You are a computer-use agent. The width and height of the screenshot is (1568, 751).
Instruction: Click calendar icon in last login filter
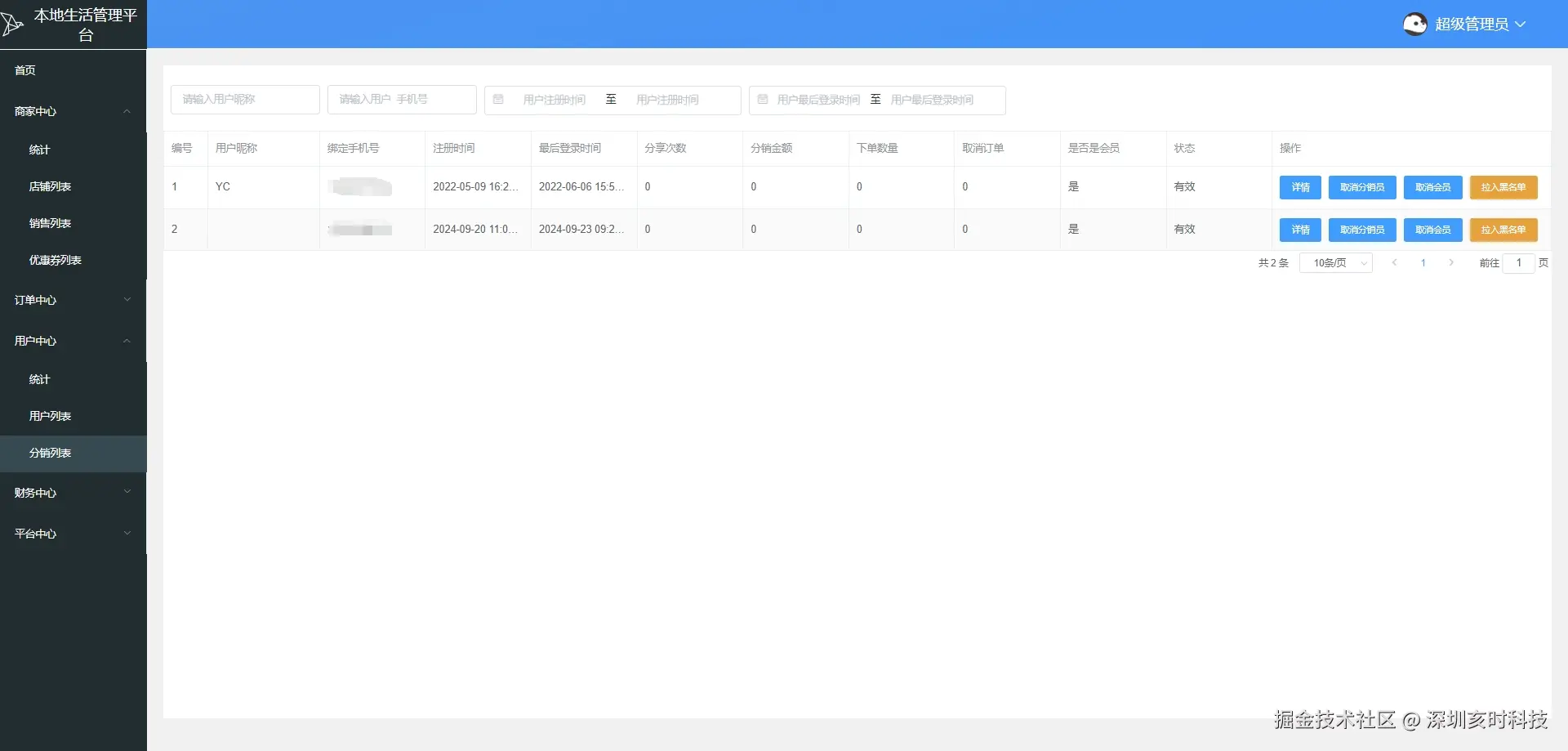[x=763, y=100]
